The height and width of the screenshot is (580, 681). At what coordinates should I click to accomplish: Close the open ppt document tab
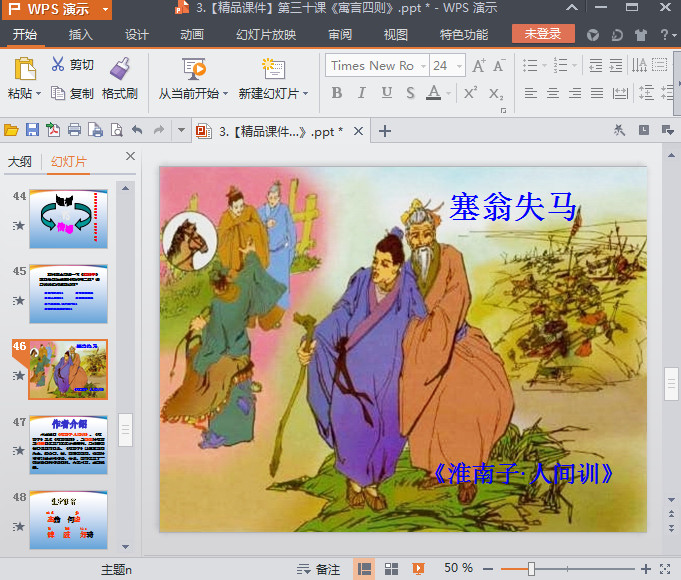(x=358, y=131)
